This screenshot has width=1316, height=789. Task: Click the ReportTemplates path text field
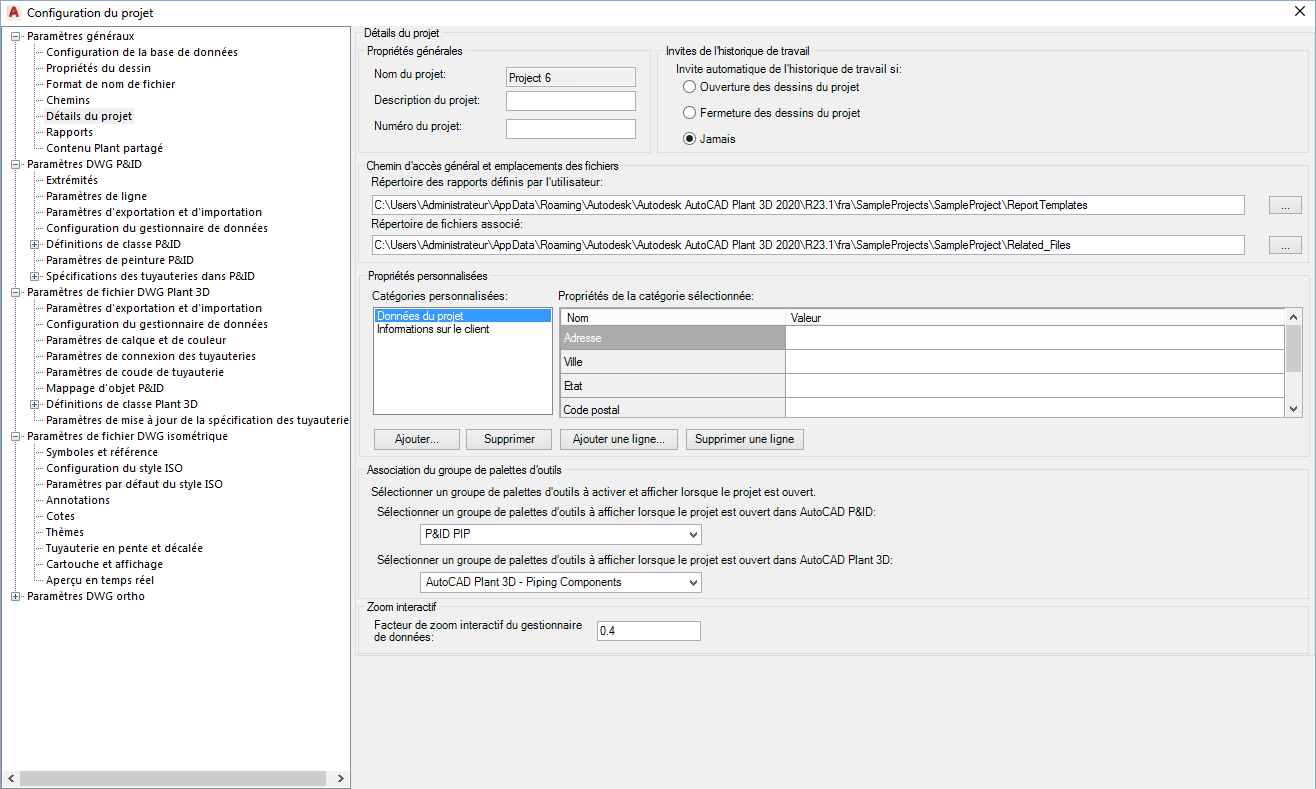[x=808, y=205]
